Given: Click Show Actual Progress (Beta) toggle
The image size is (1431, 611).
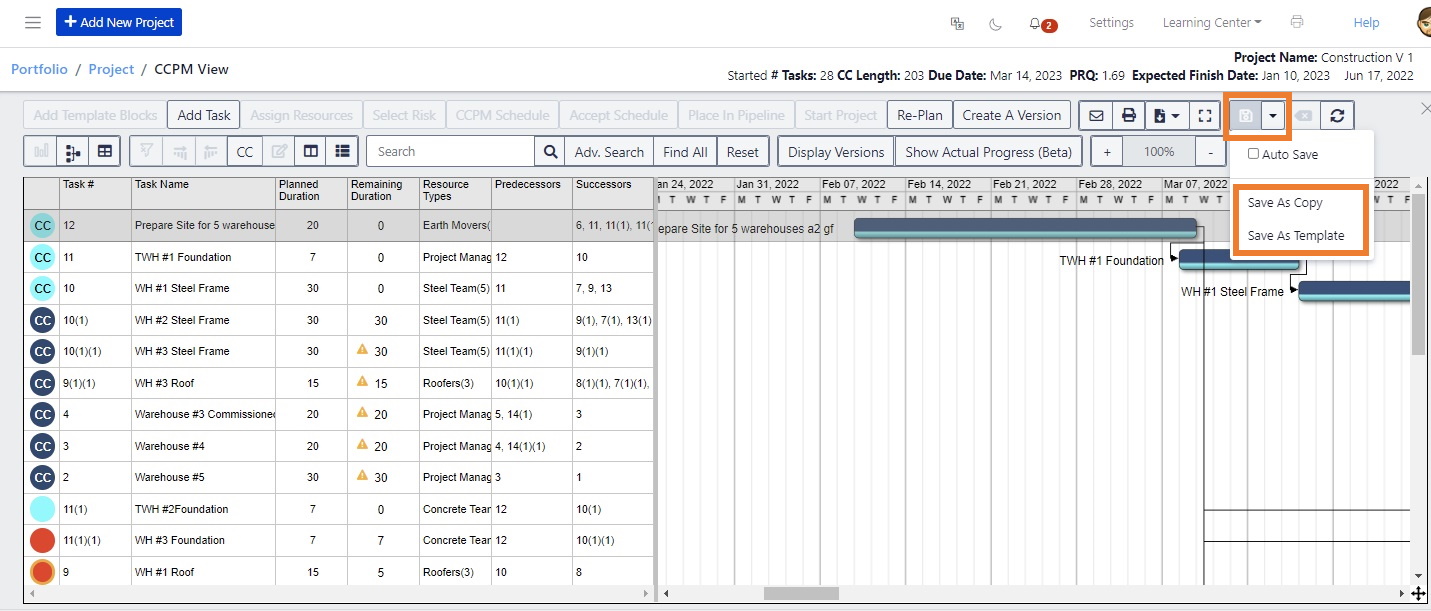Looking at the screenshot, I should pos(988,150).
